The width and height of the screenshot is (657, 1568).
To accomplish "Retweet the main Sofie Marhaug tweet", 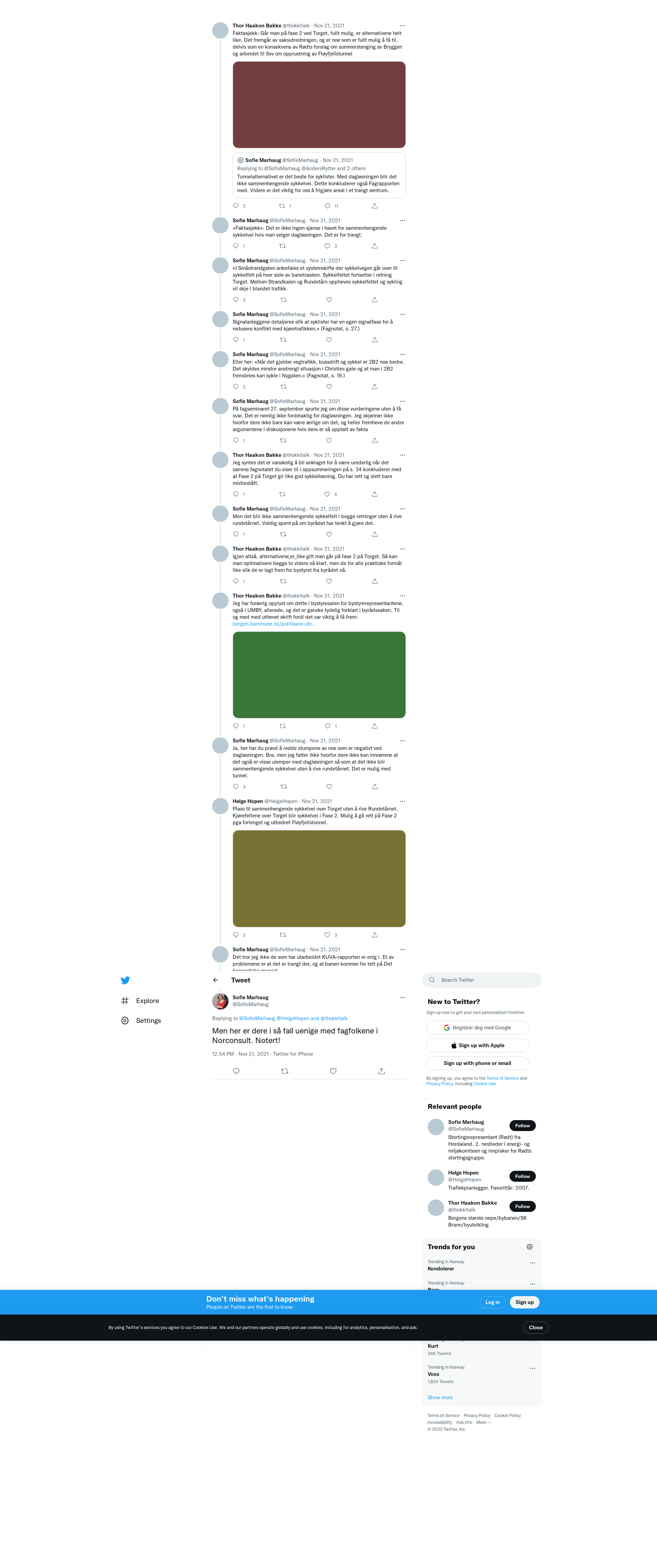I will pos(285,1071).
